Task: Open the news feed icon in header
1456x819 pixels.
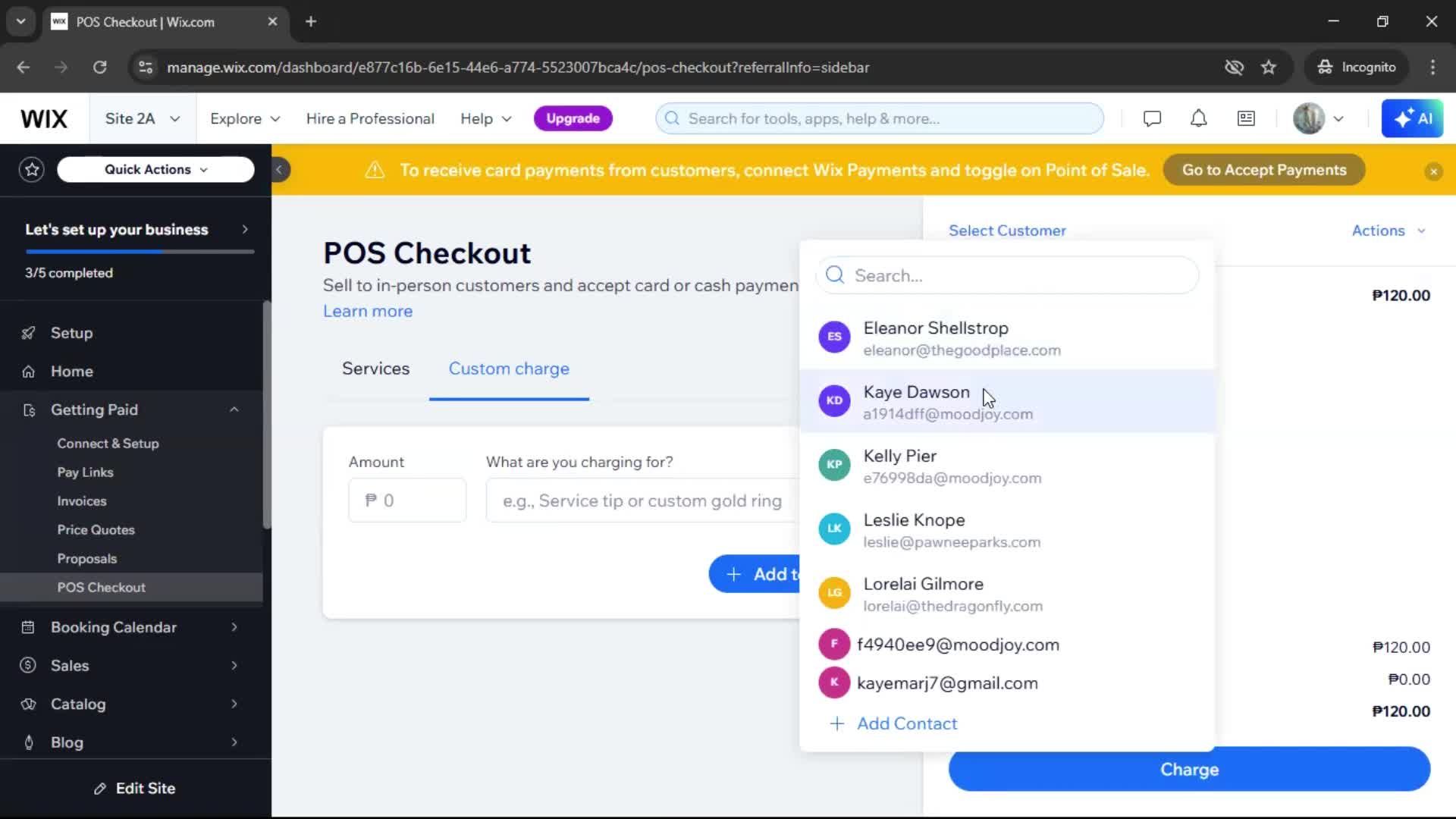Action: pyautogui.click(x=1246, y=119)
